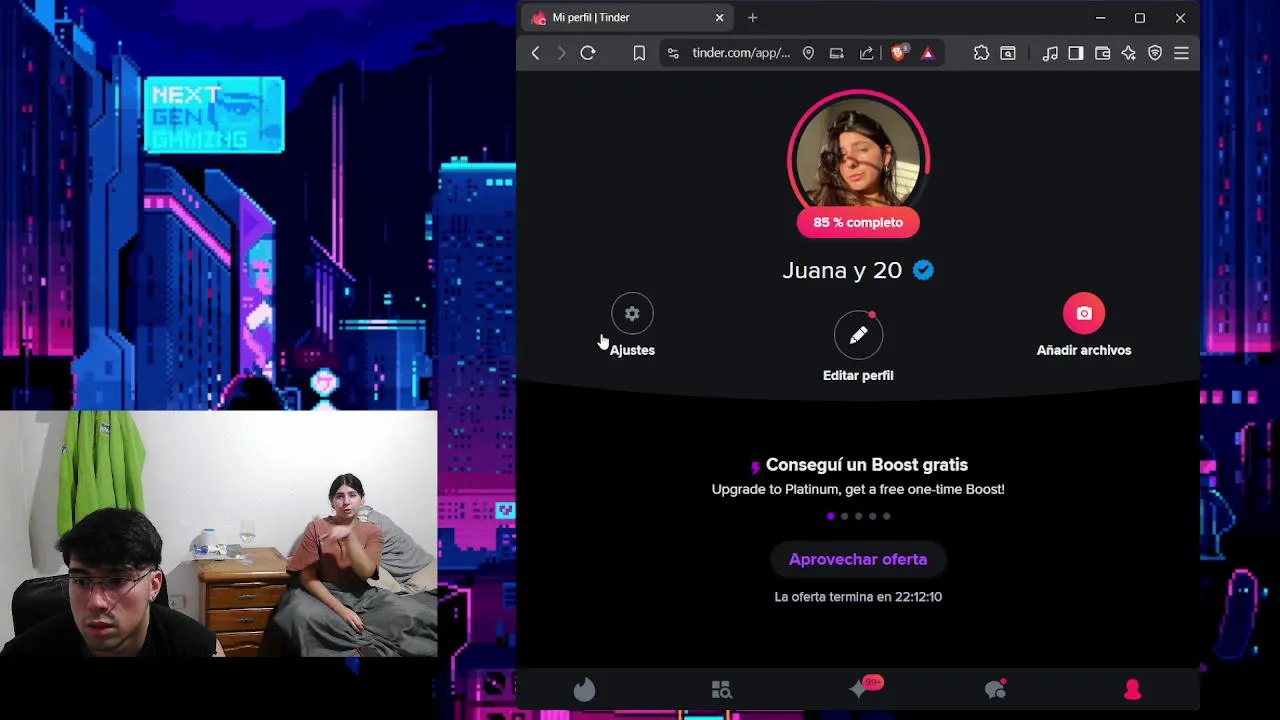Maximize the browser window

pos(1139,18)
